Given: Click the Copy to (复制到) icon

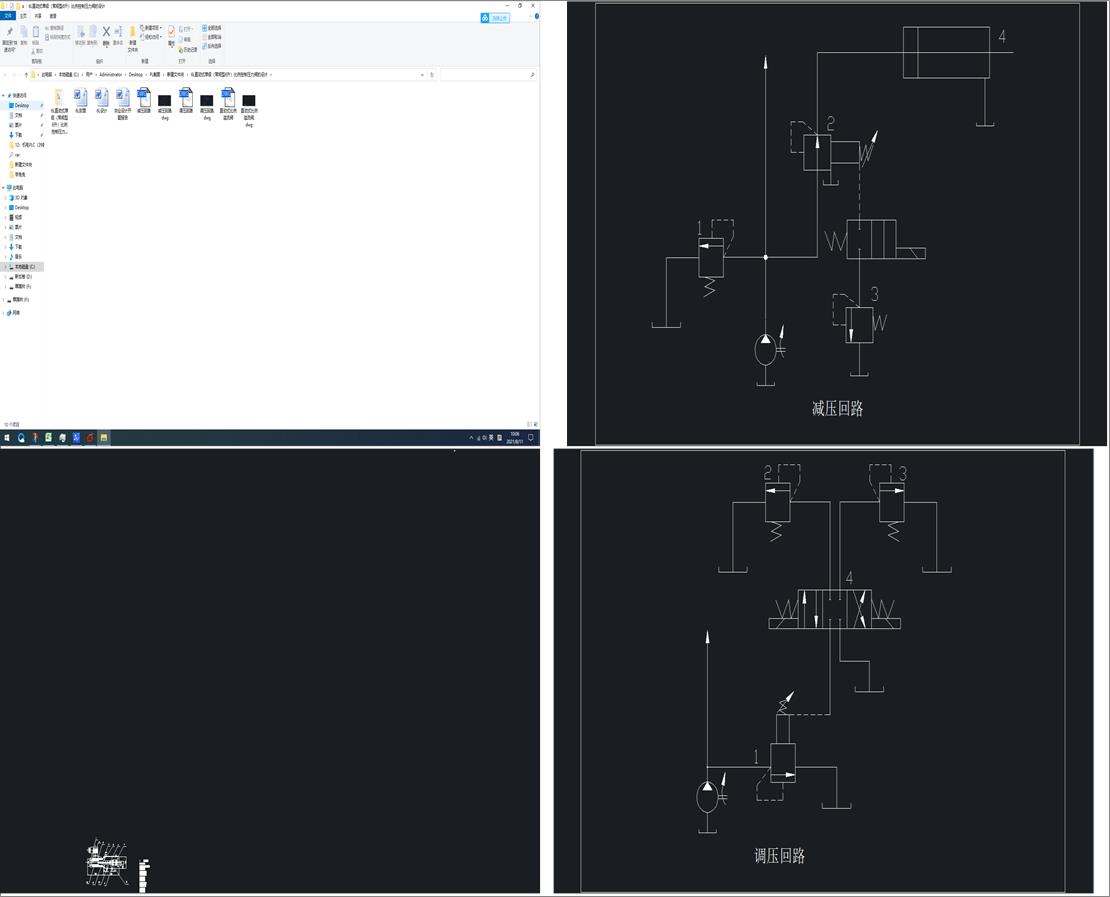Looking at the screenshot, I should click(x=92, y=35).
